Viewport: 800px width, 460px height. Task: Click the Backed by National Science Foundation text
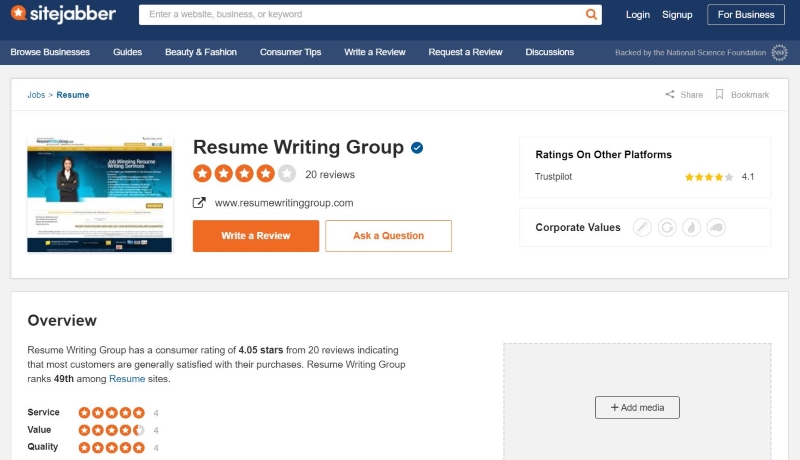(x=690, y=53)
